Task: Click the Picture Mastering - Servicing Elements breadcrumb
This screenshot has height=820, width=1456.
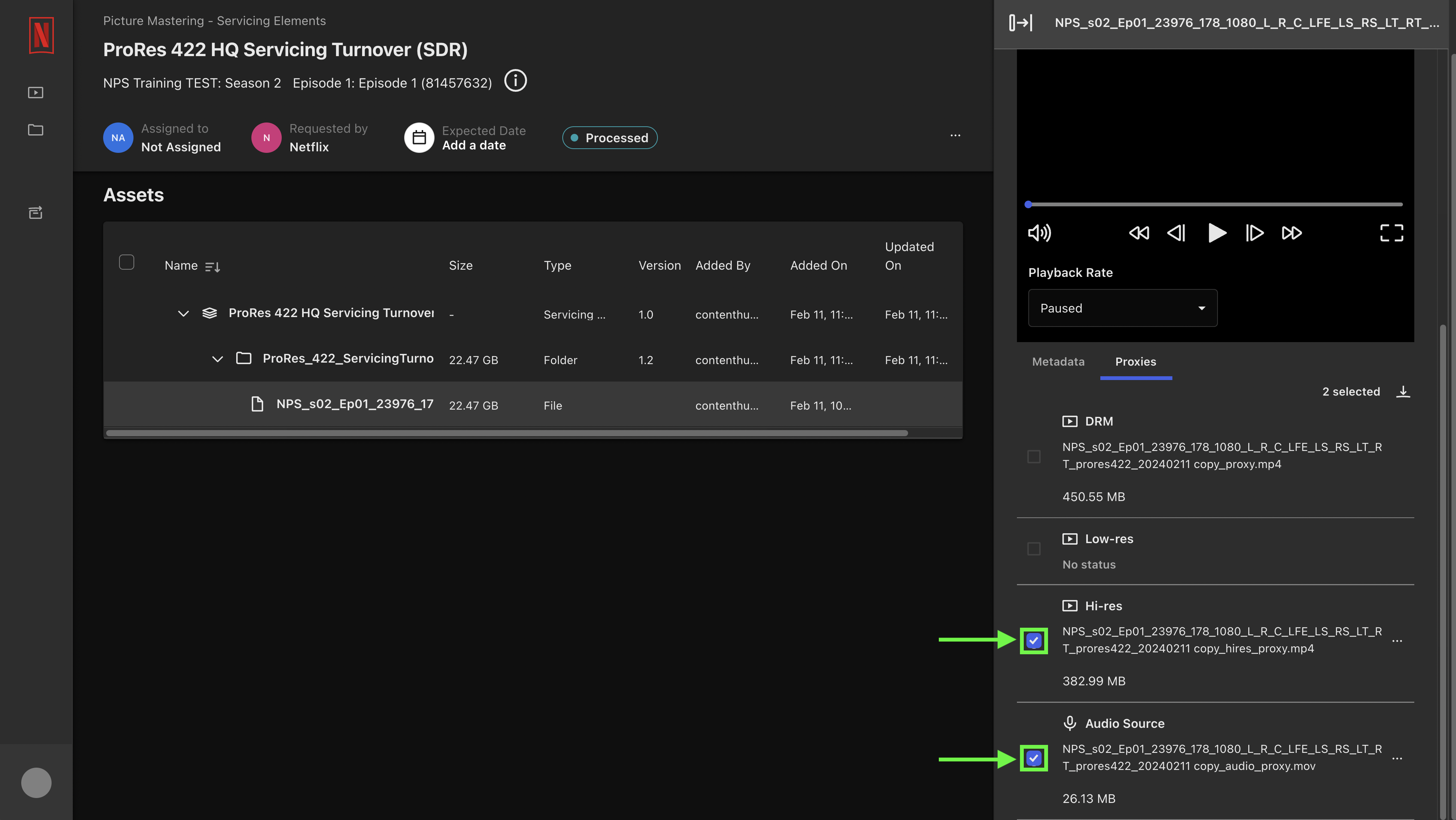Action: coord(214,21)
